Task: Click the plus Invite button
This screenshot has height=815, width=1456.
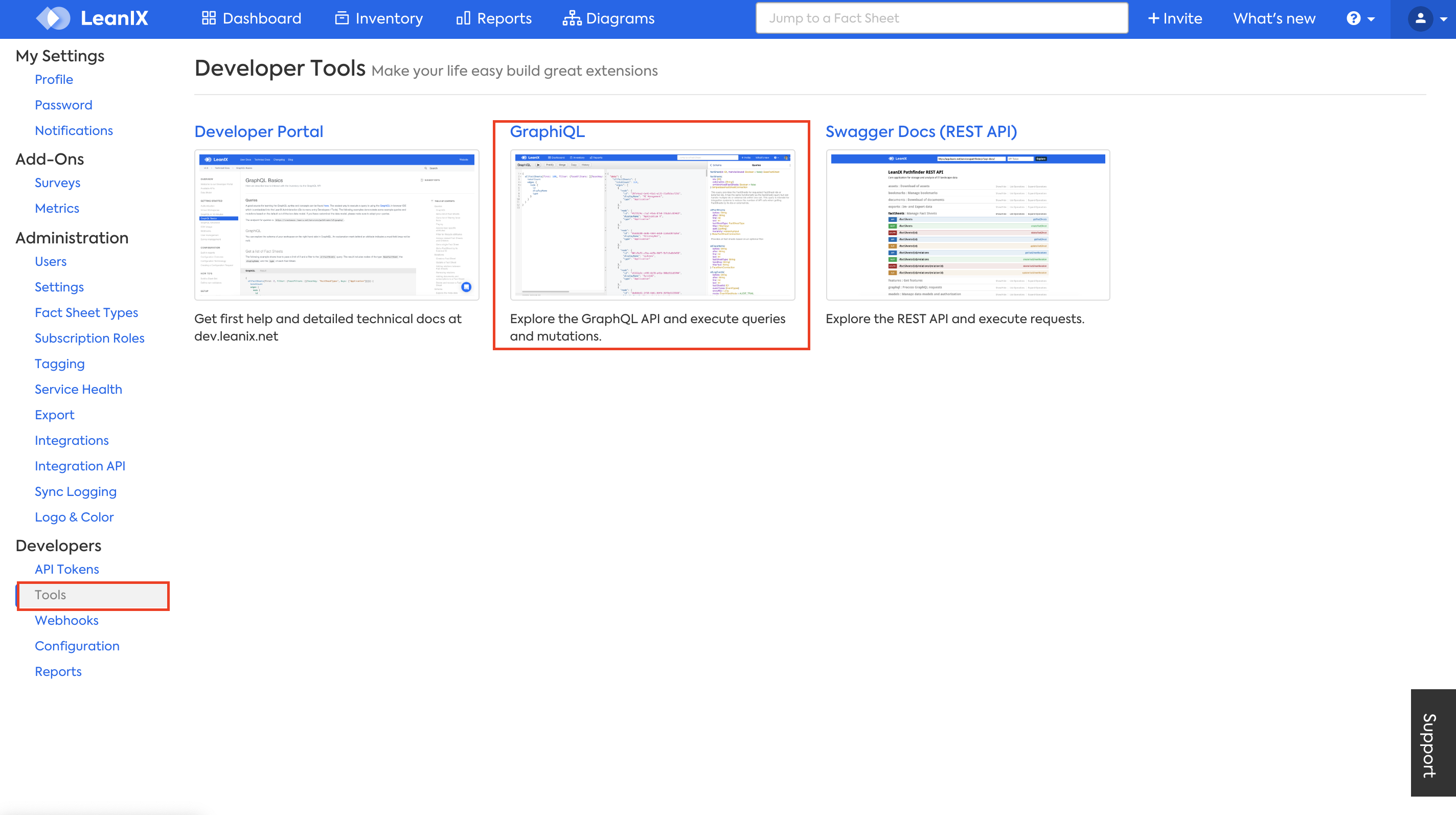Action: point(1174,18)
